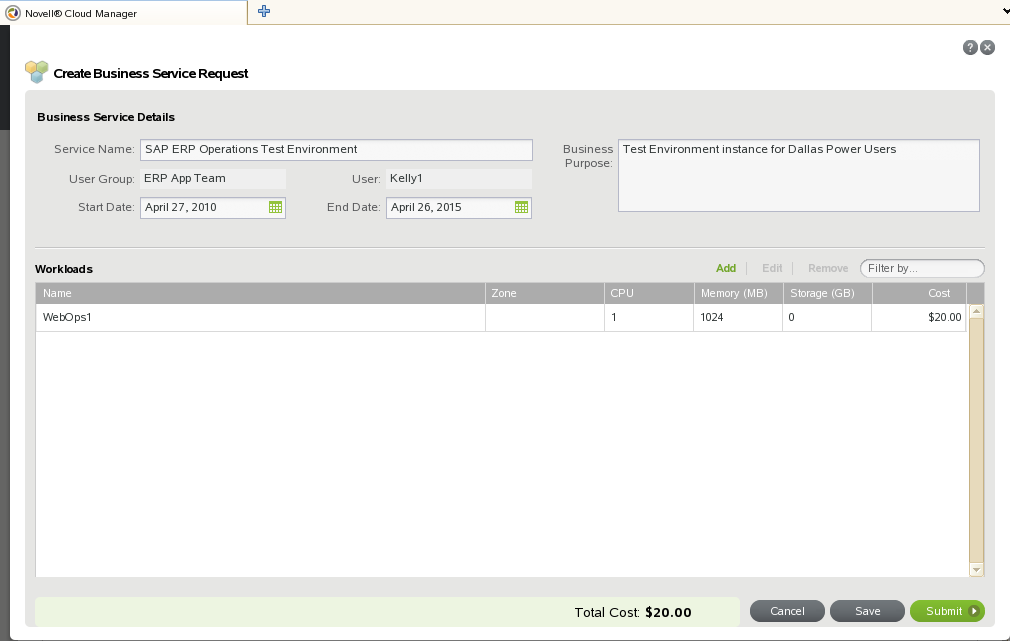Open the End Date calendar picker

[521, 207]
